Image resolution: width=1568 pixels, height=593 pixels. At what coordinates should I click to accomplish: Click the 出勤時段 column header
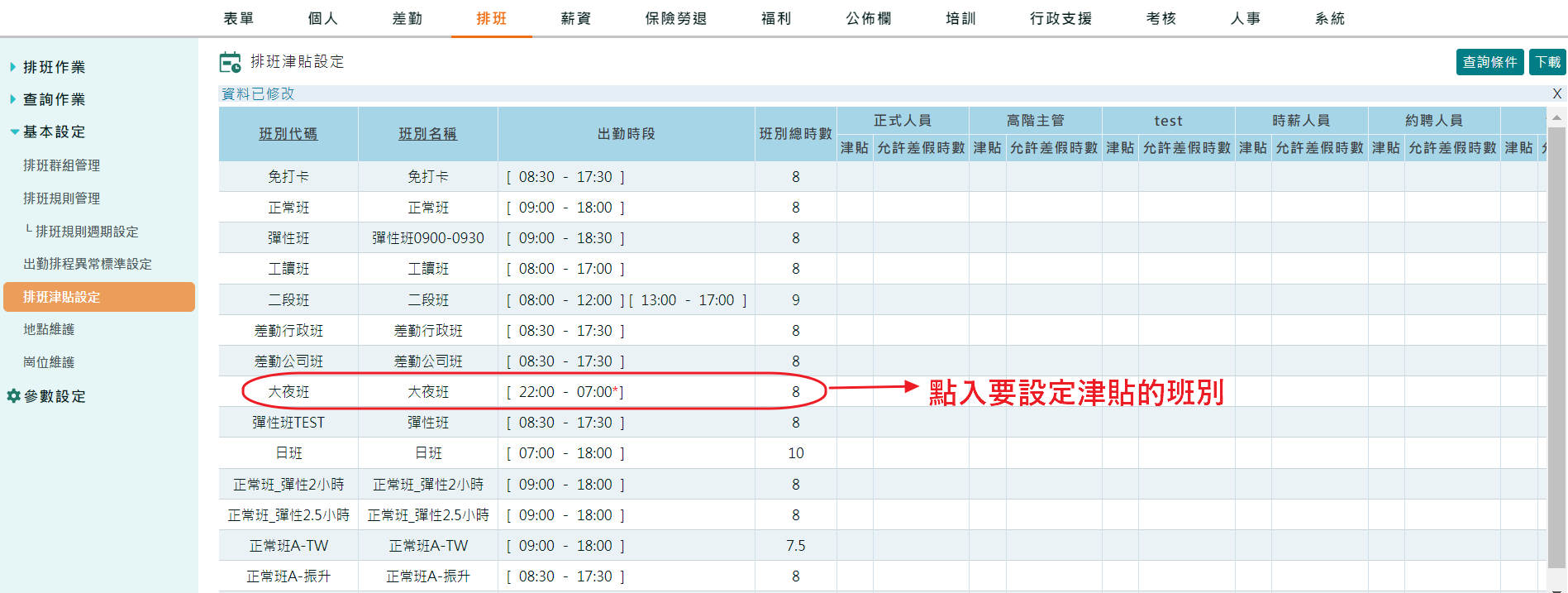[627, 134]
